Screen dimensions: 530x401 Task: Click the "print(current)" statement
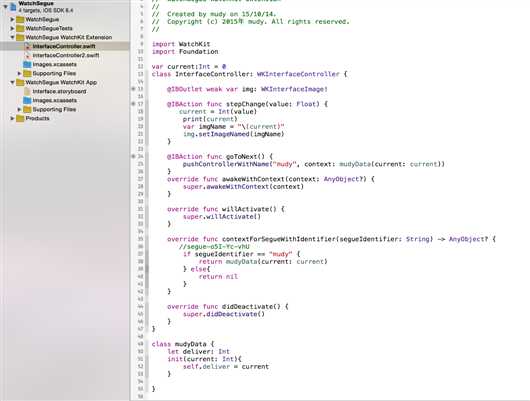coord(210,119)
